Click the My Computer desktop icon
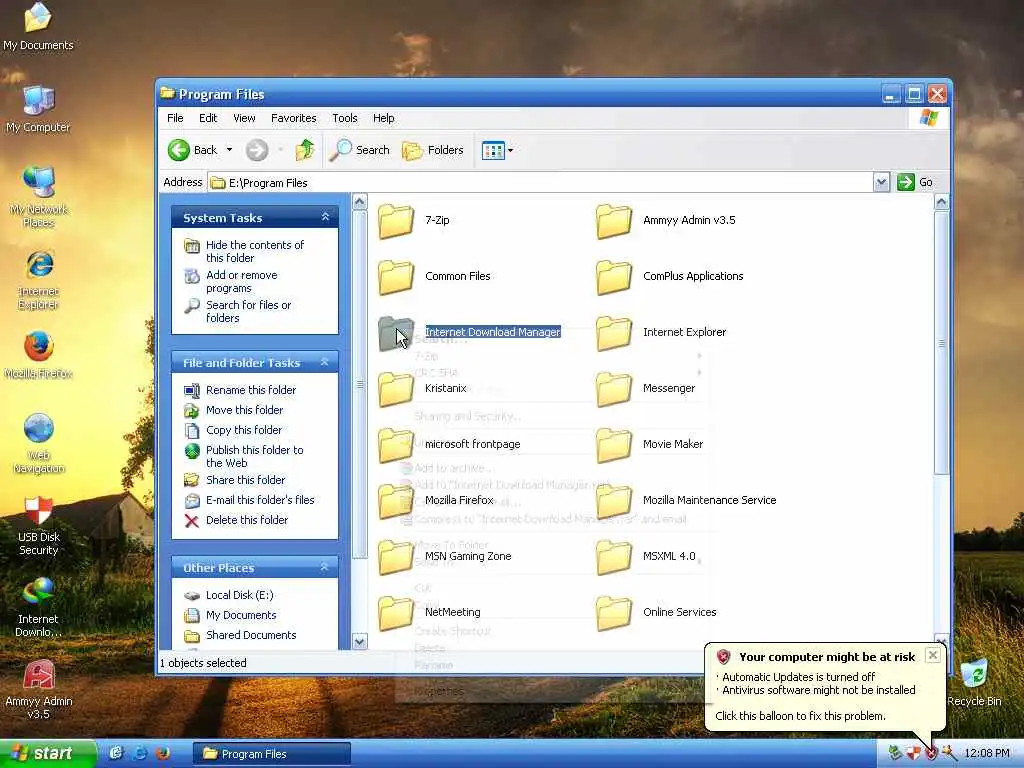Viewport: 1024px width, 768px height. [x=38, y=109]
